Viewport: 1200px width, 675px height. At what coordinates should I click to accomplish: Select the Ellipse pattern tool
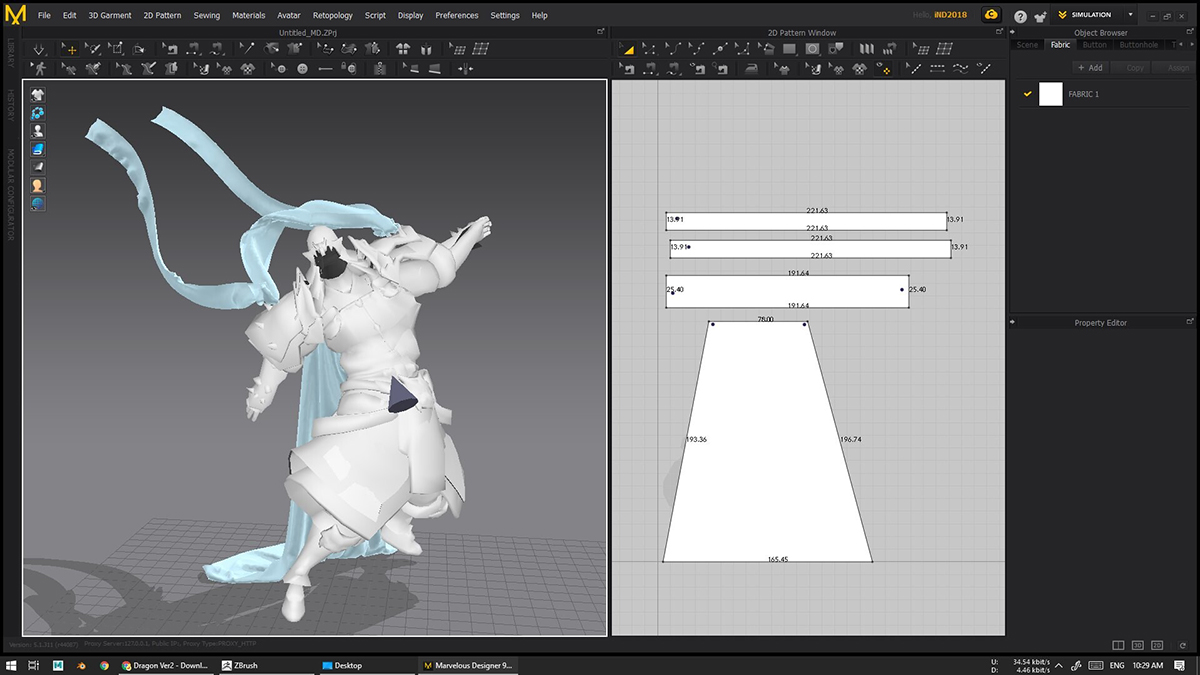point(813,49)
